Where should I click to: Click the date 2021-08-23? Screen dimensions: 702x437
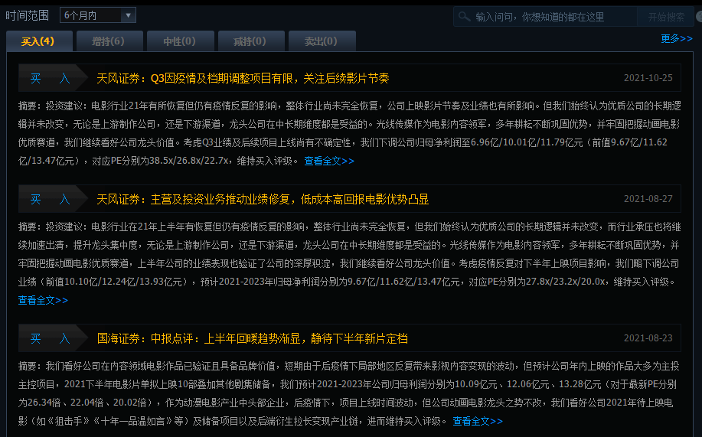(648, 338)
